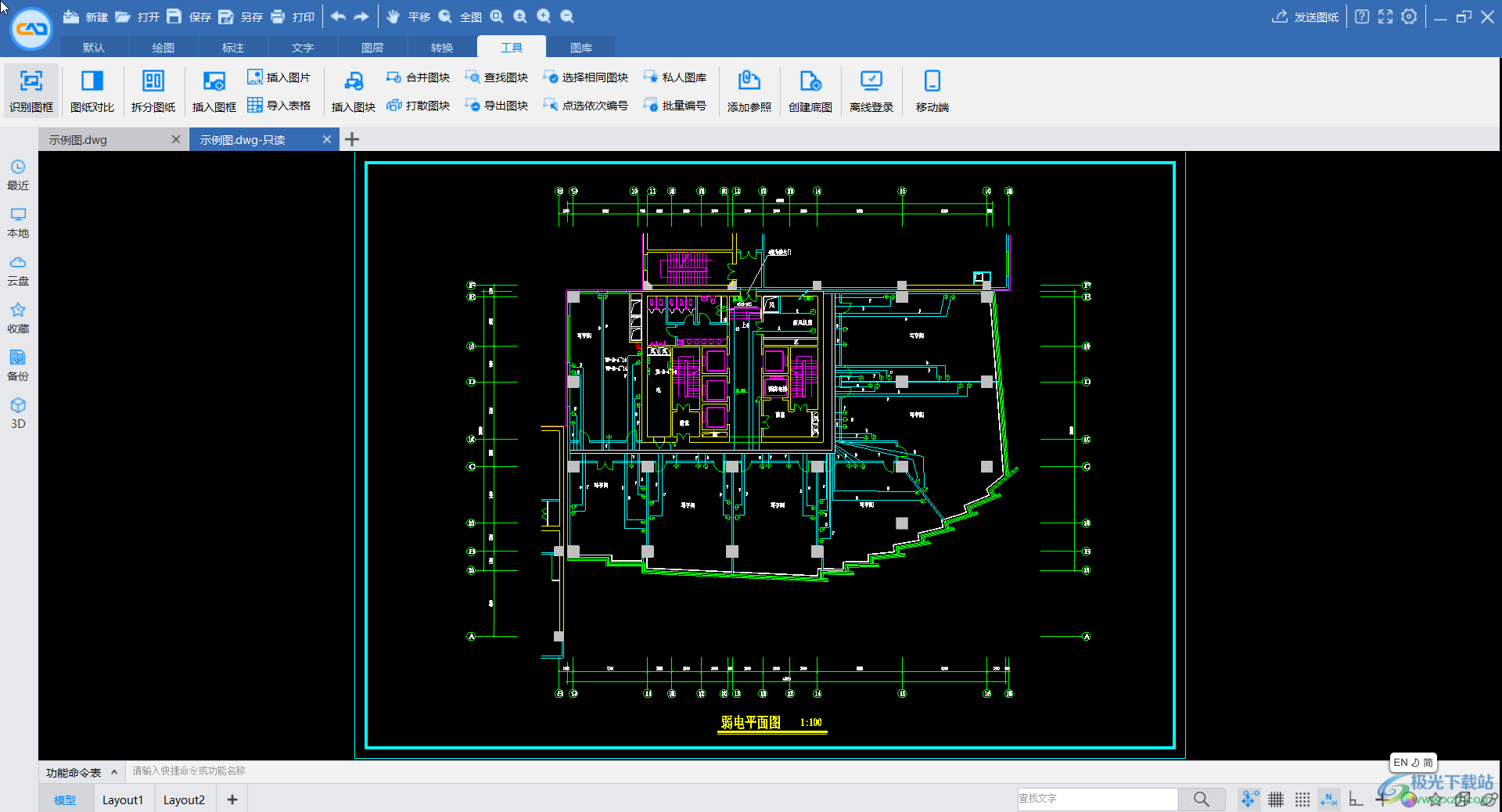
Task: Click 选择相同图块 select same blocks
Action: pyautogui.click(x=585, y=77)
